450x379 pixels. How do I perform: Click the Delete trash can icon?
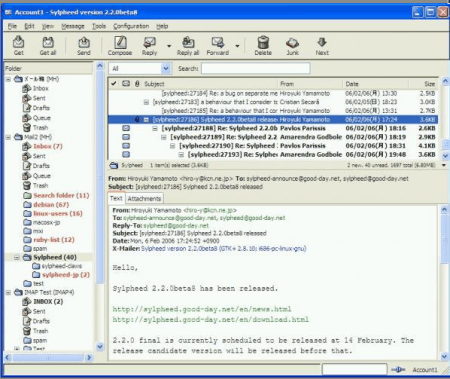pyautogui.click(x=263, y=42)
